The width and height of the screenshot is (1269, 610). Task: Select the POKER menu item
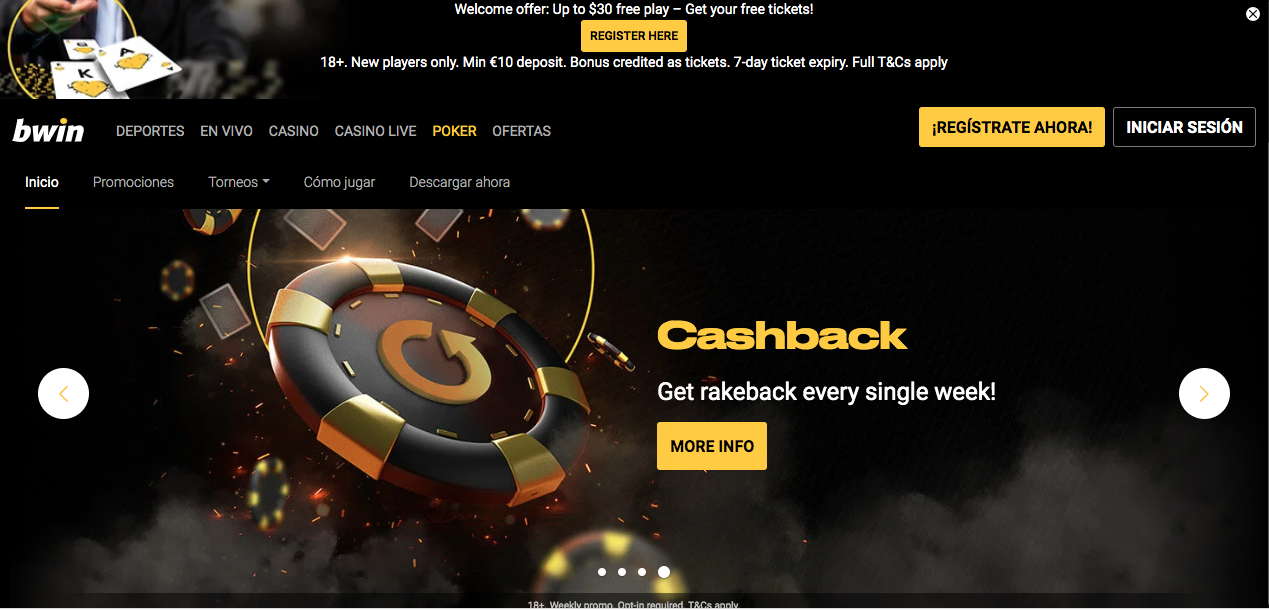[x=454, y=131]
